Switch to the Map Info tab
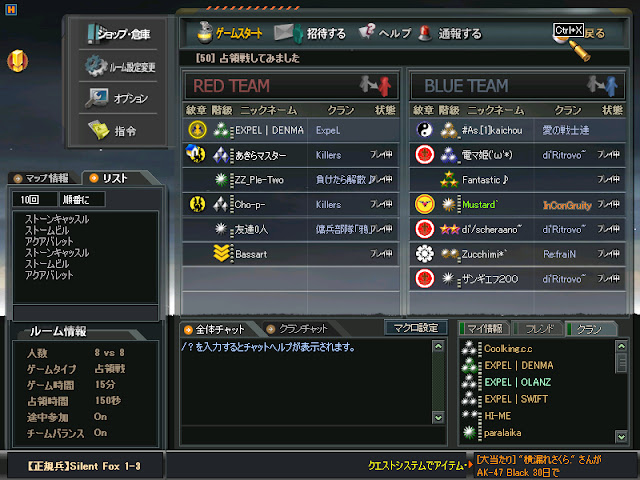 point(42,178)
